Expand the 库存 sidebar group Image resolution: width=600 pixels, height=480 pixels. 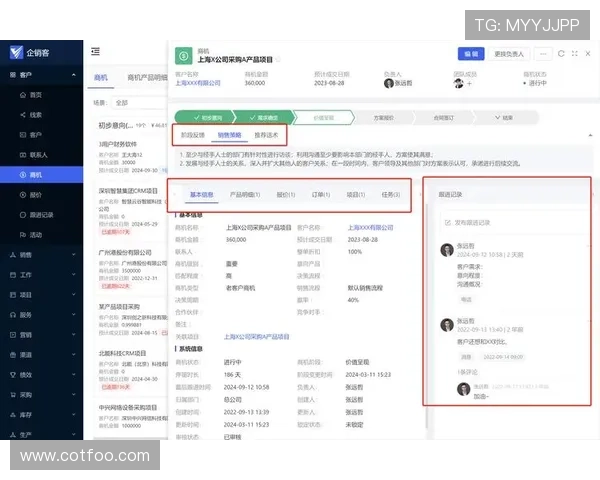[73, 415]
